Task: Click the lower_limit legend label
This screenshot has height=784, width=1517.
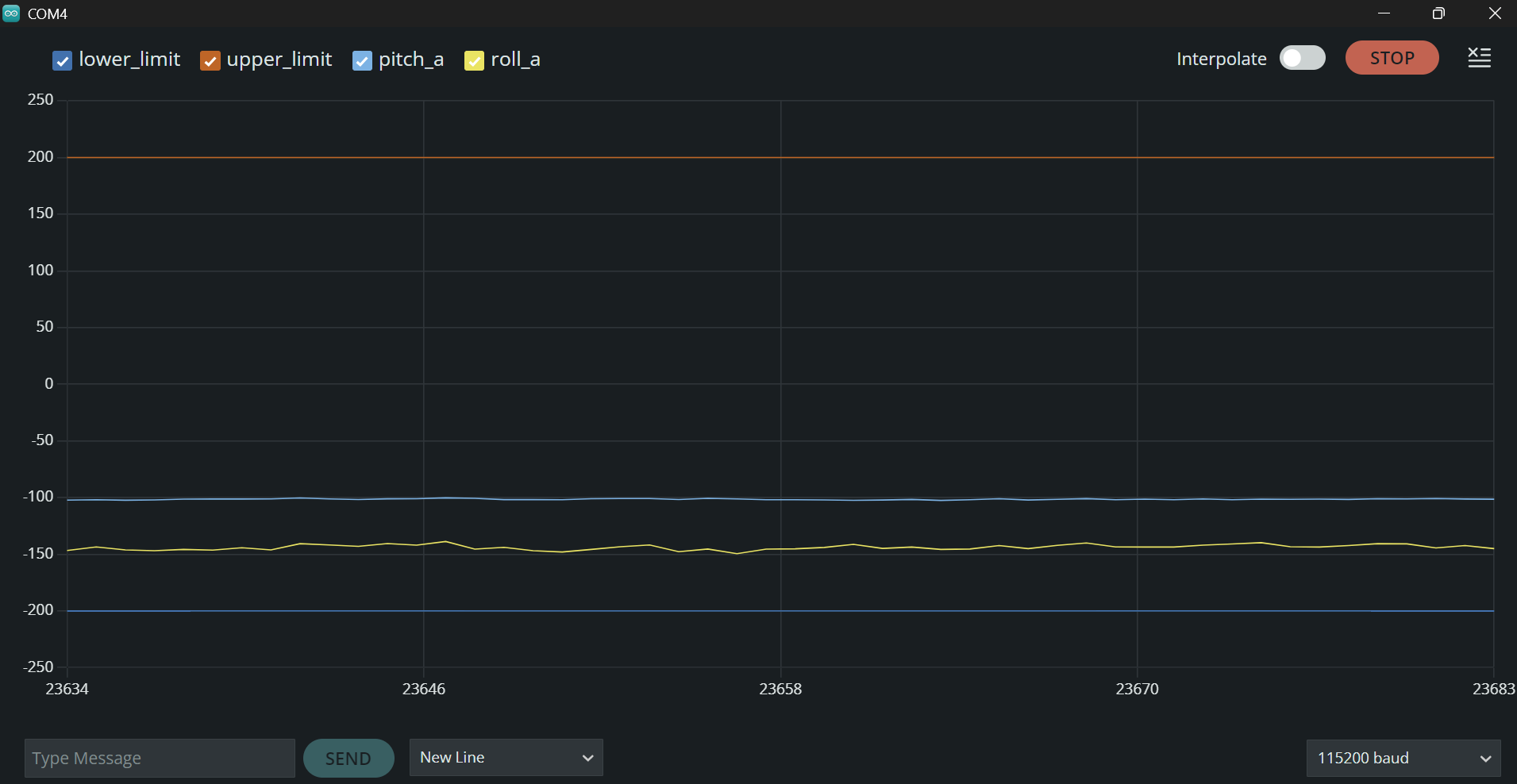Action: (129, 60)
